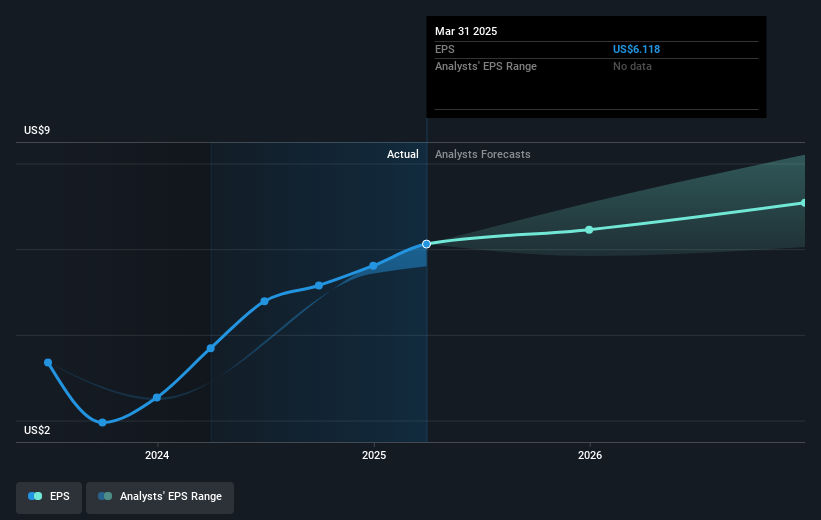Select the 2026 forecast EPS data point
Image resolution: width=821 pixels, height=520 pixels.
[x=589, y=230]
